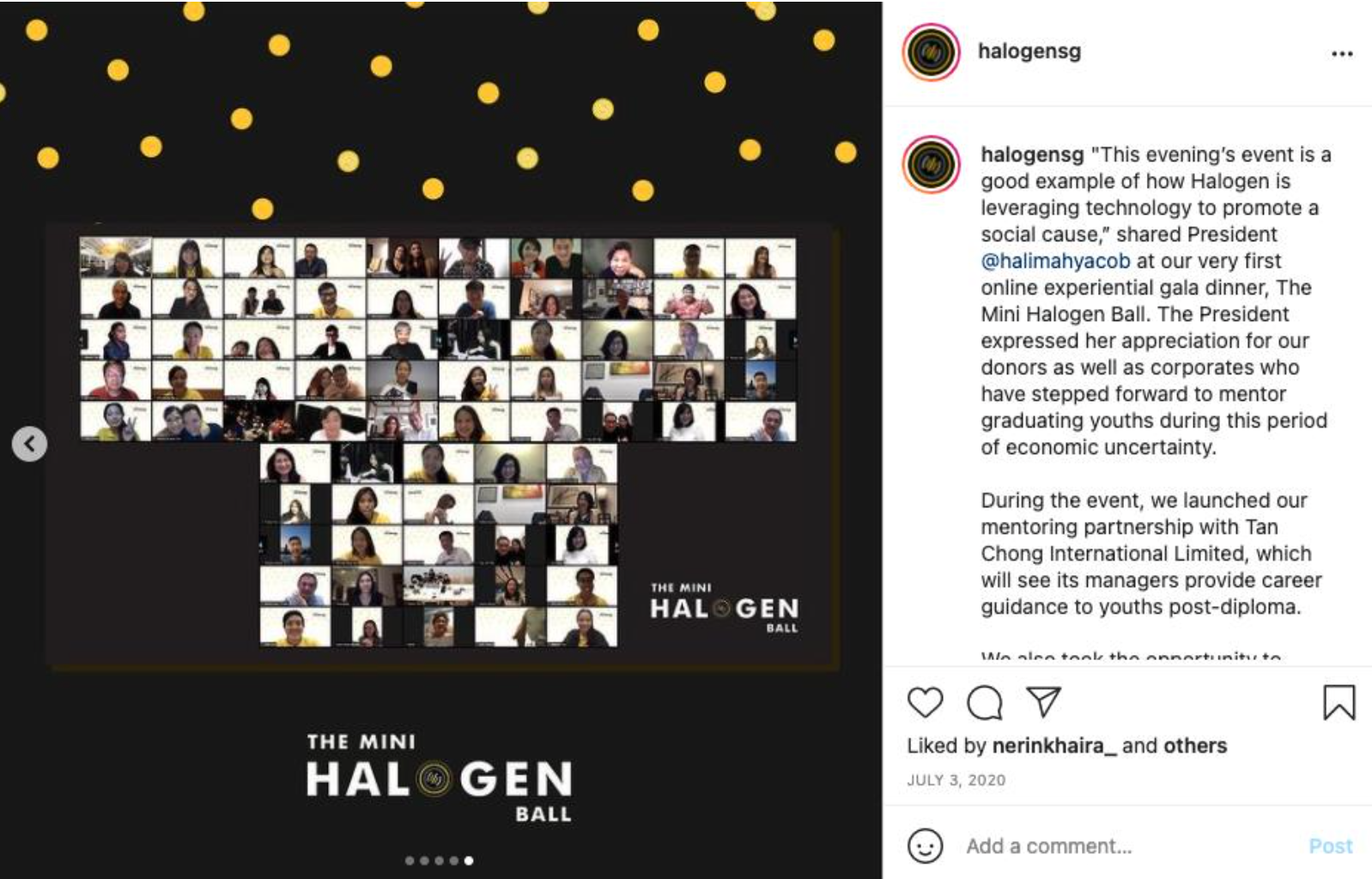Click halogensg avatar beside the caption
Viewport: 1372px width, 879px height.
(x=931, y=164)
